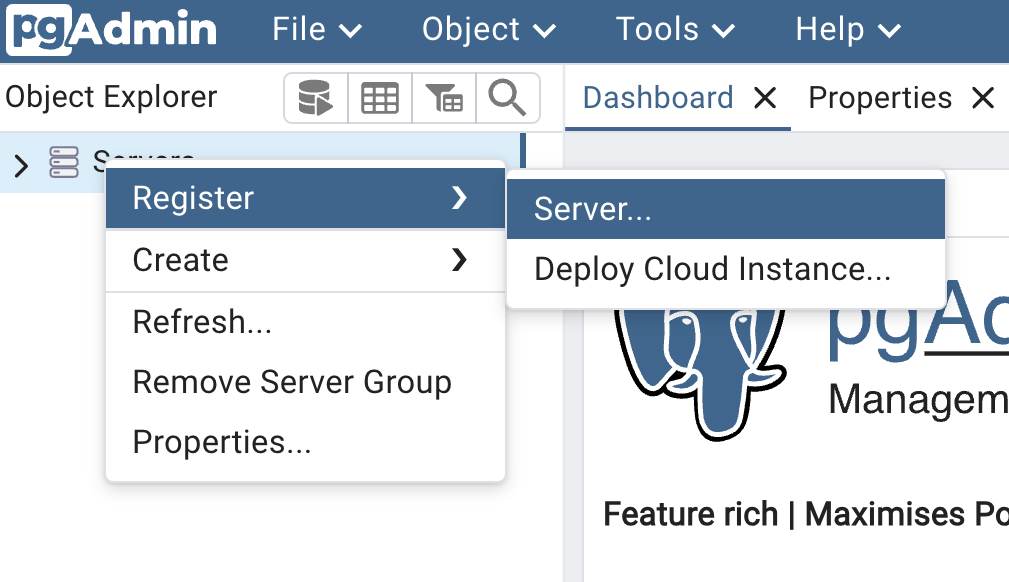The image size is (1009, 582).
Task: Choose Remove Server Group
Action: point(305,382)
